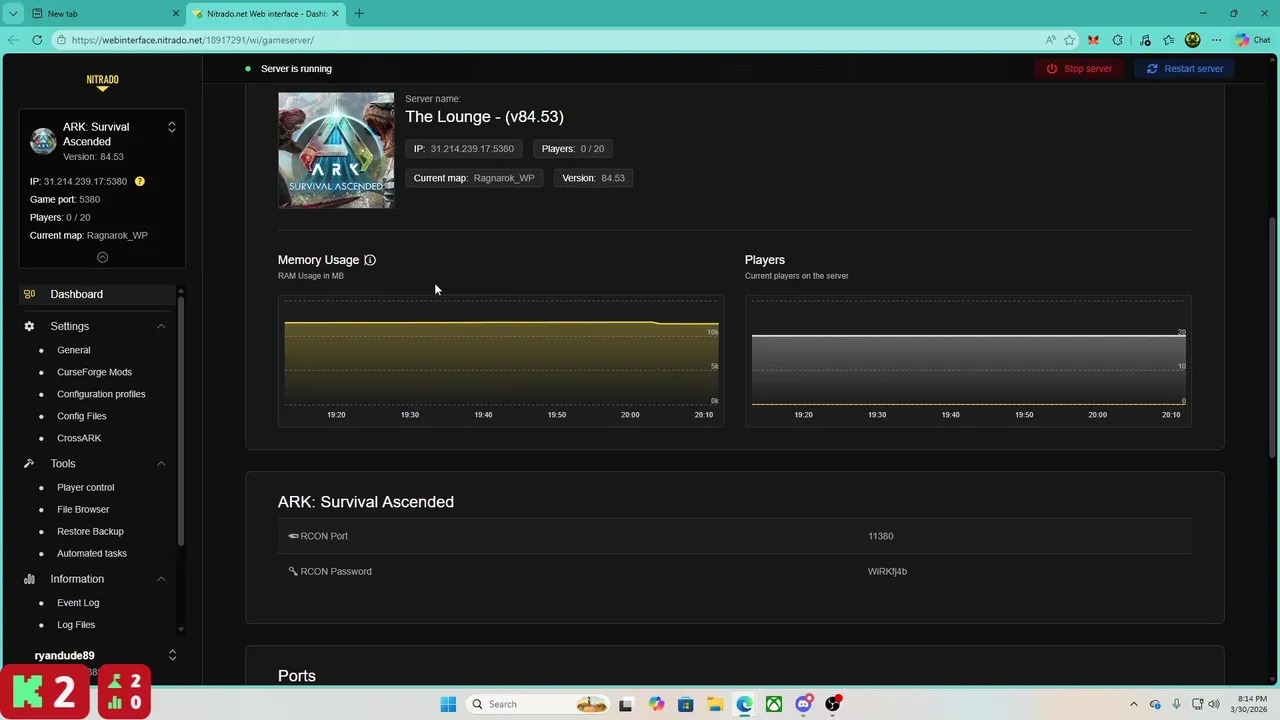
Task: Click the media control music icon
Action: coord(1144,40)
